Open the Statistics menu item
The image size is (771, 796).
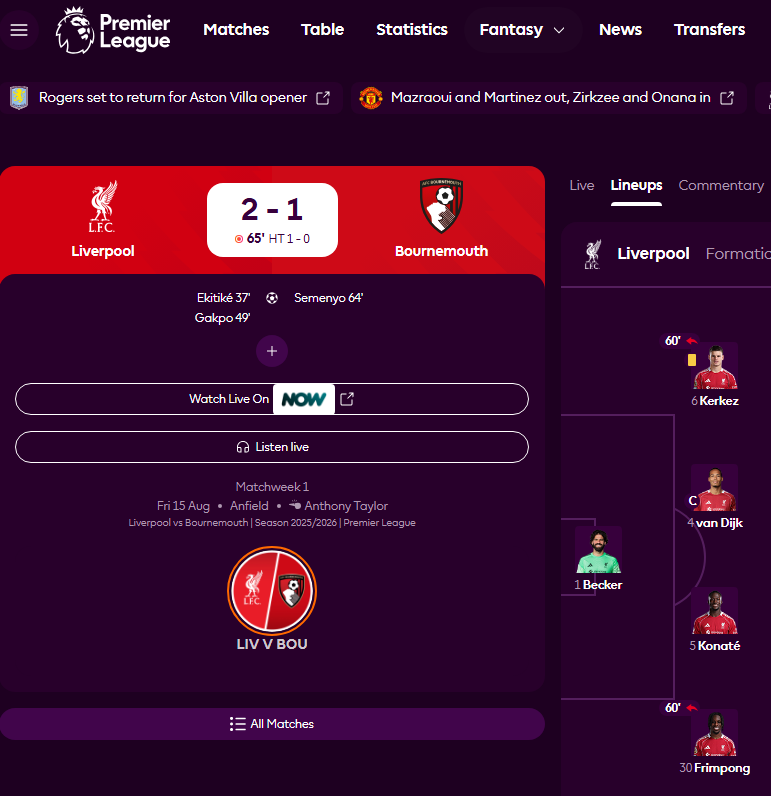pyautogui.click(x=412, y=30)
